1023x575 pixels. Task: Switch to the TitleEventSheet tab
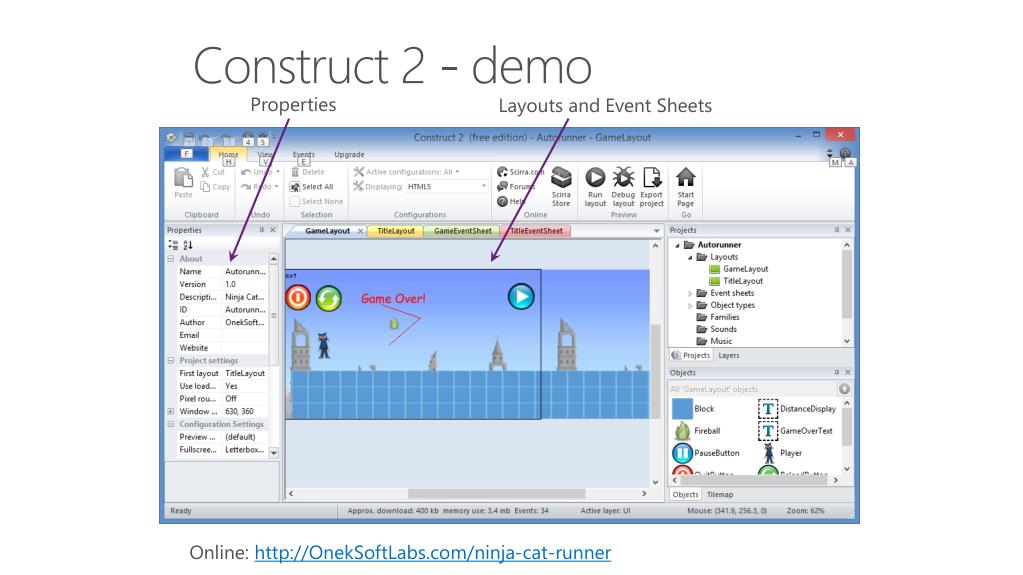pyautogui.click(x=536, y=231)
